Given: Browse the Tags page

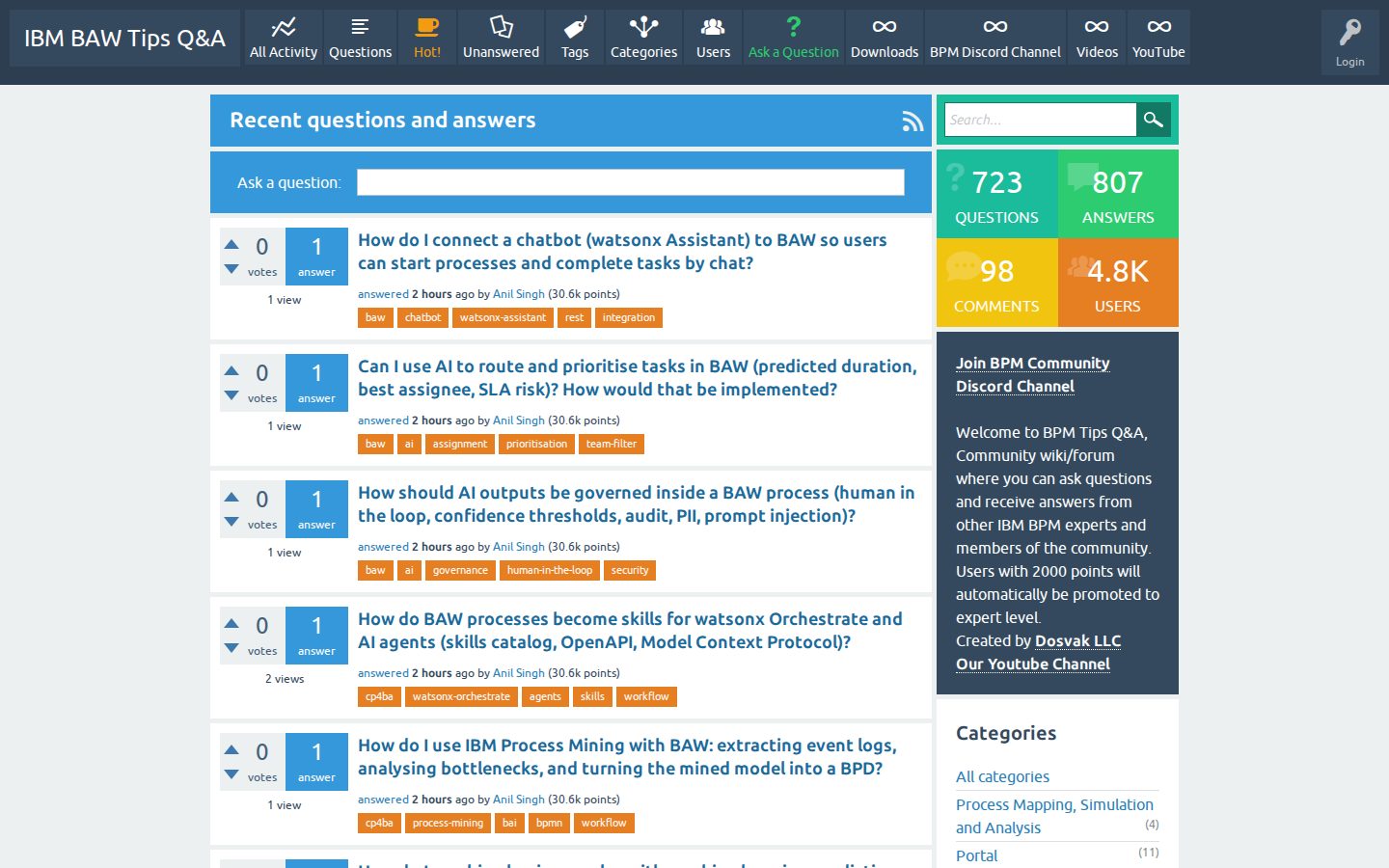Looking at the screenshot, I should [x=575, y=38].
